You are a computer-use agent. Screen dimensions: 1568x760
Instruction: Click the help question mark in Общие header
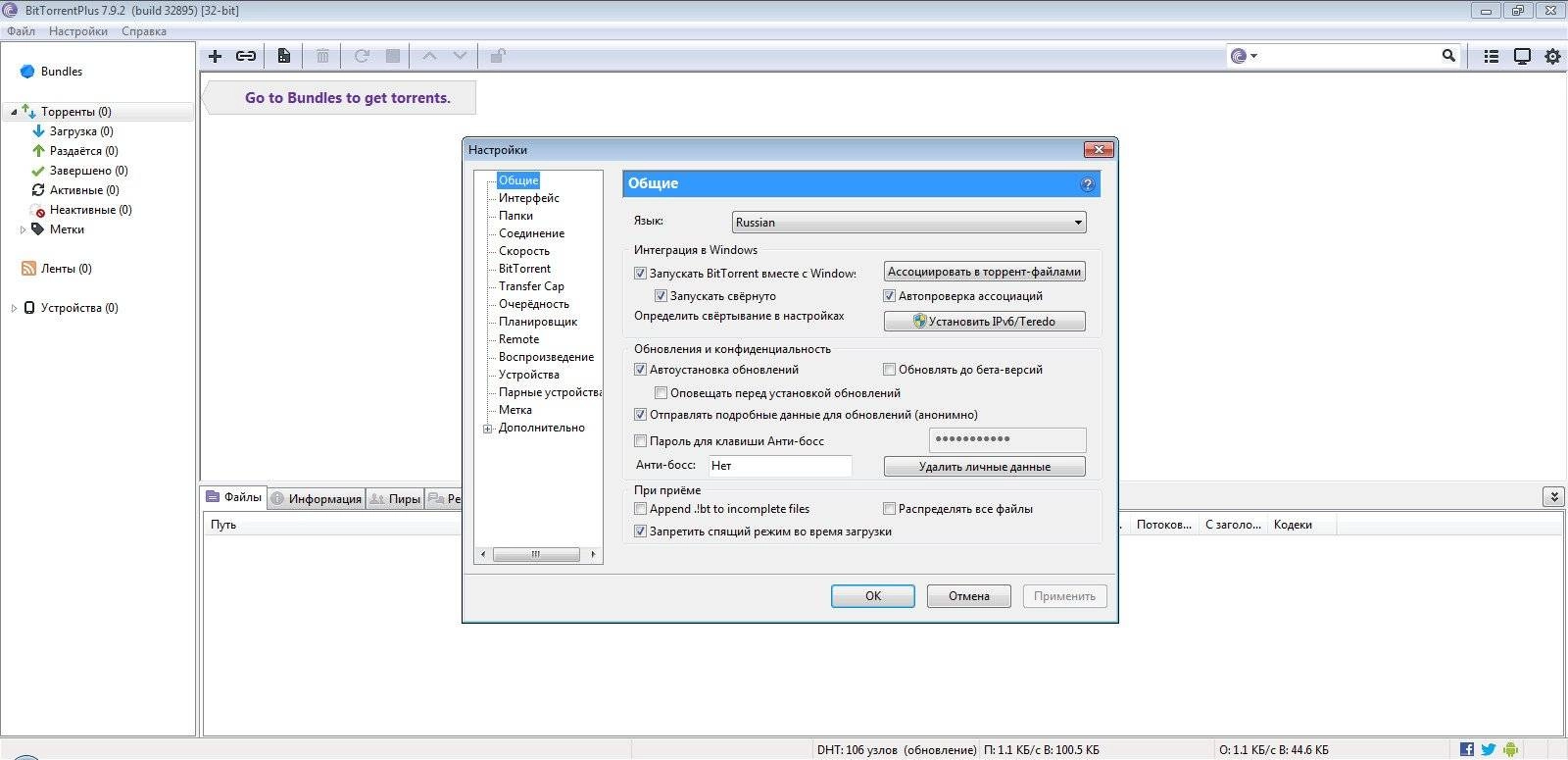tap(1087, 184)
